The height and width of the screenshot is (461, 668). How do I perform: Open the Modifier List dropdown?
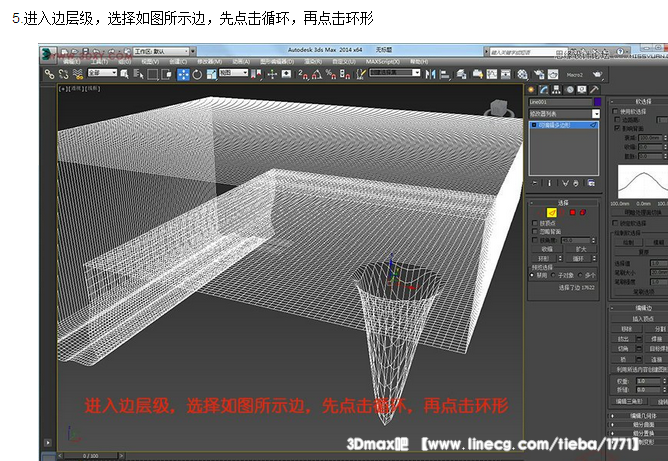[x=564, y=114]
